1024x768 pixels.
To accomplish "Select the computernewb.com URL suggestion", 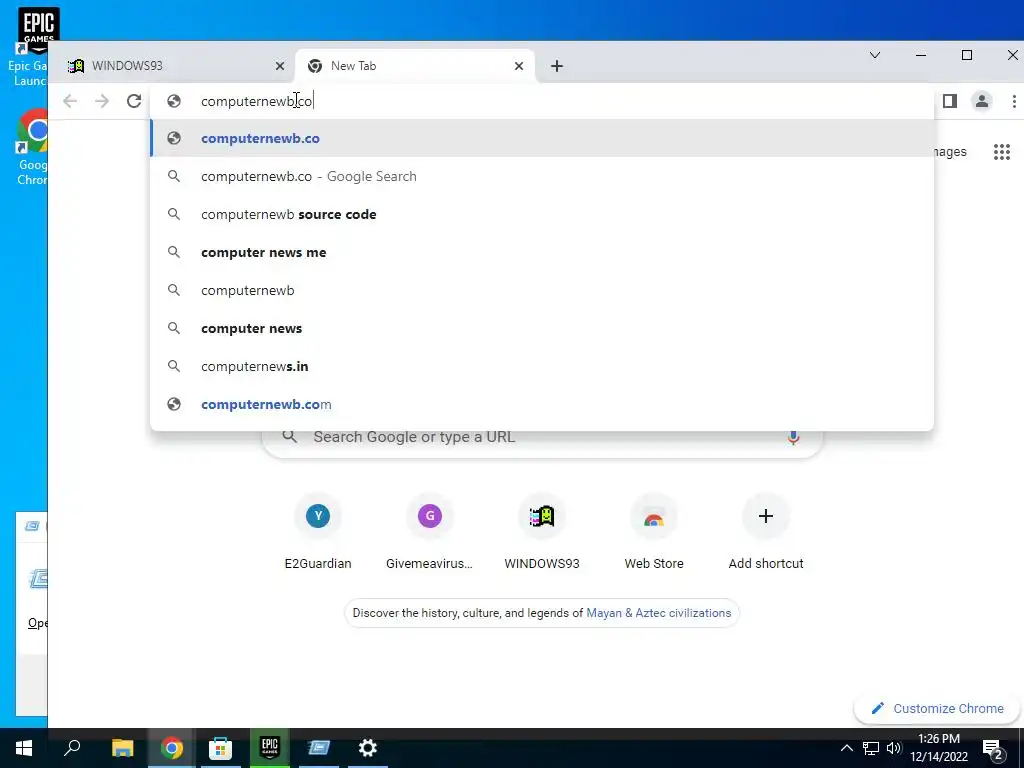I will [x=542, y=404].
